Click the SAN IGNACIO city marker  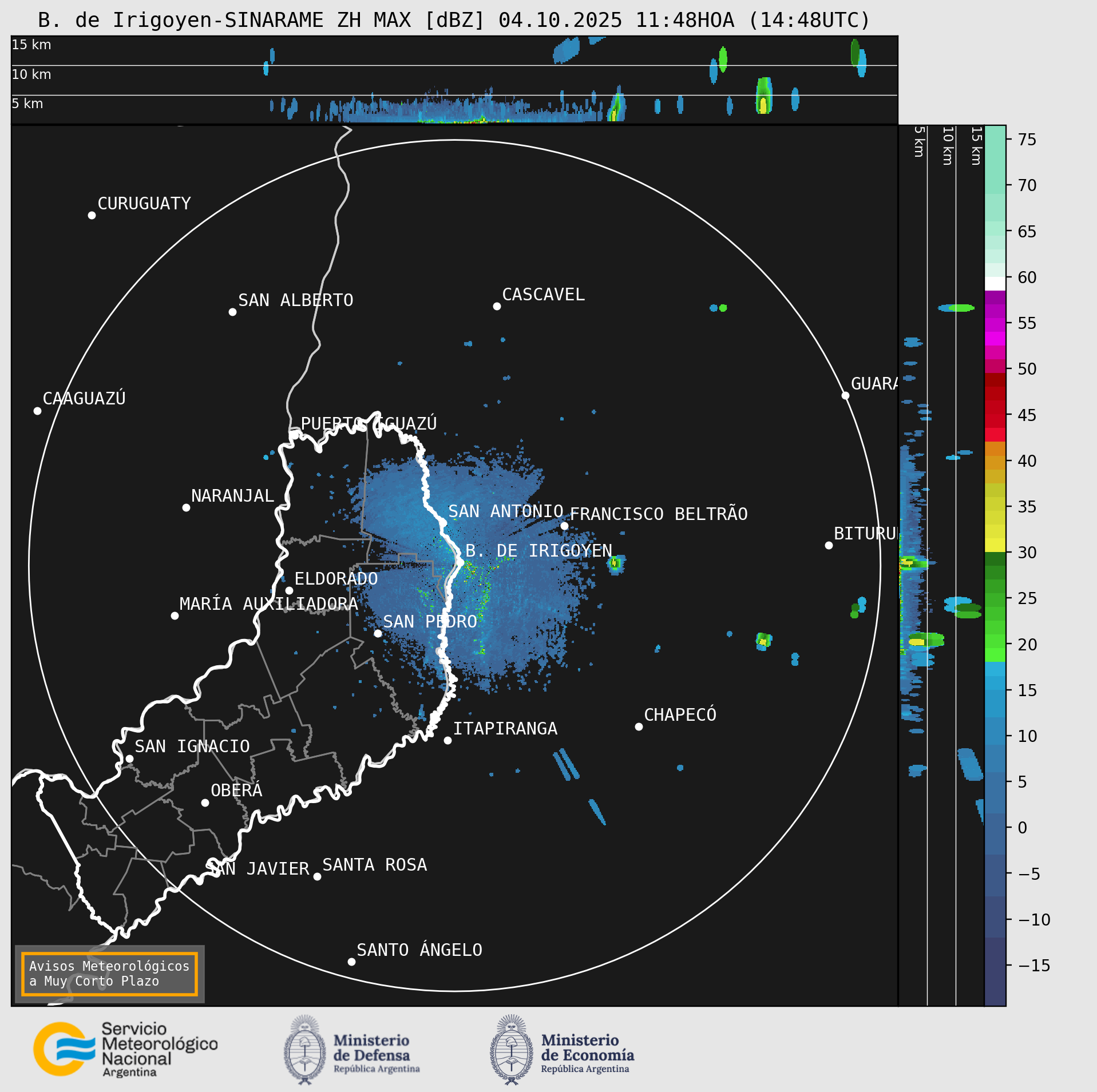point(129,759)
